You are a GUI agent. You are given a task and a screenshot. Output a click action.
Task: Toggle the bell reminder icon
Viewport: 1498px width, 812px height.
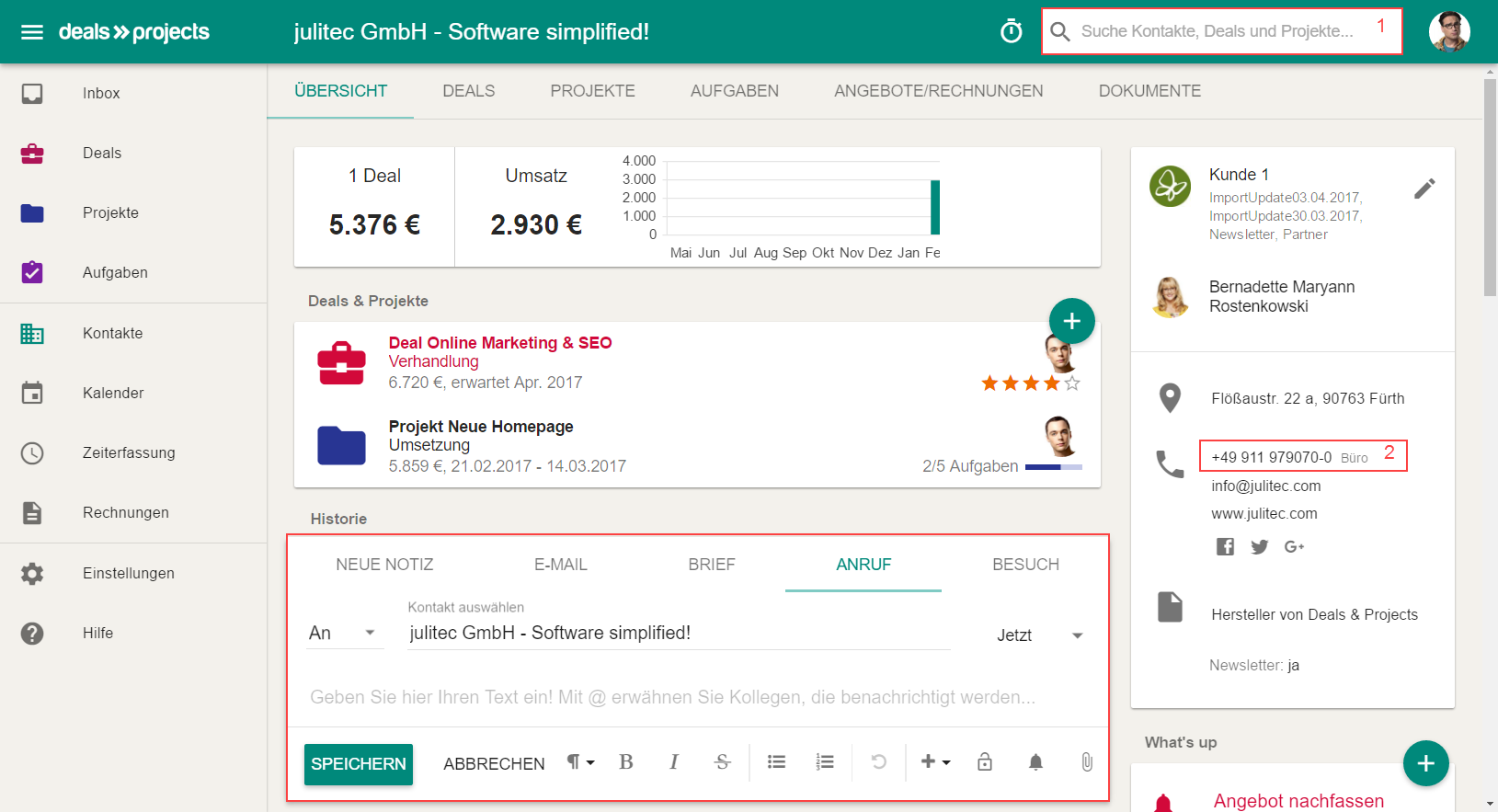coord(1035,761)
